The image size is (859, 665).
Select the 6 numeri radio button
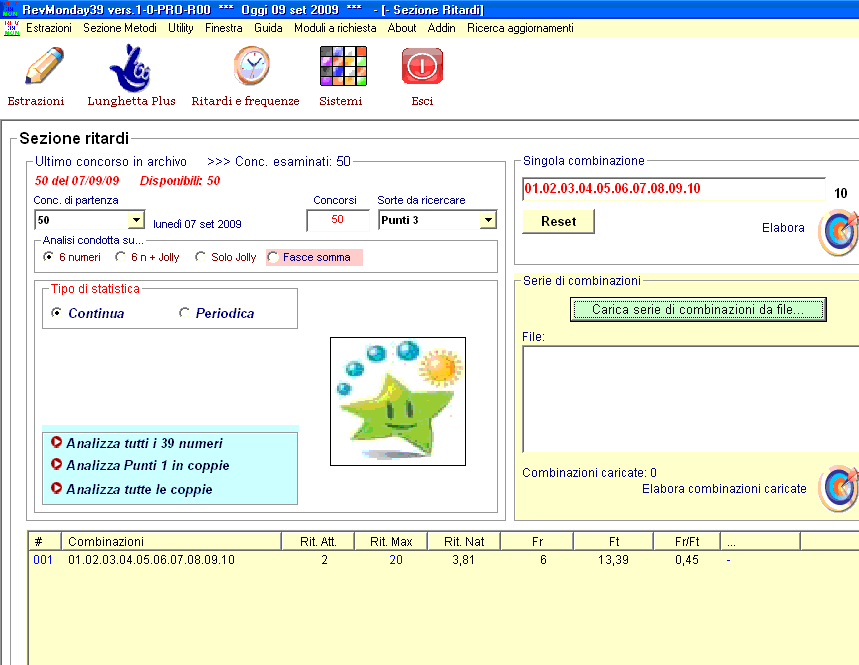point(48,256)
